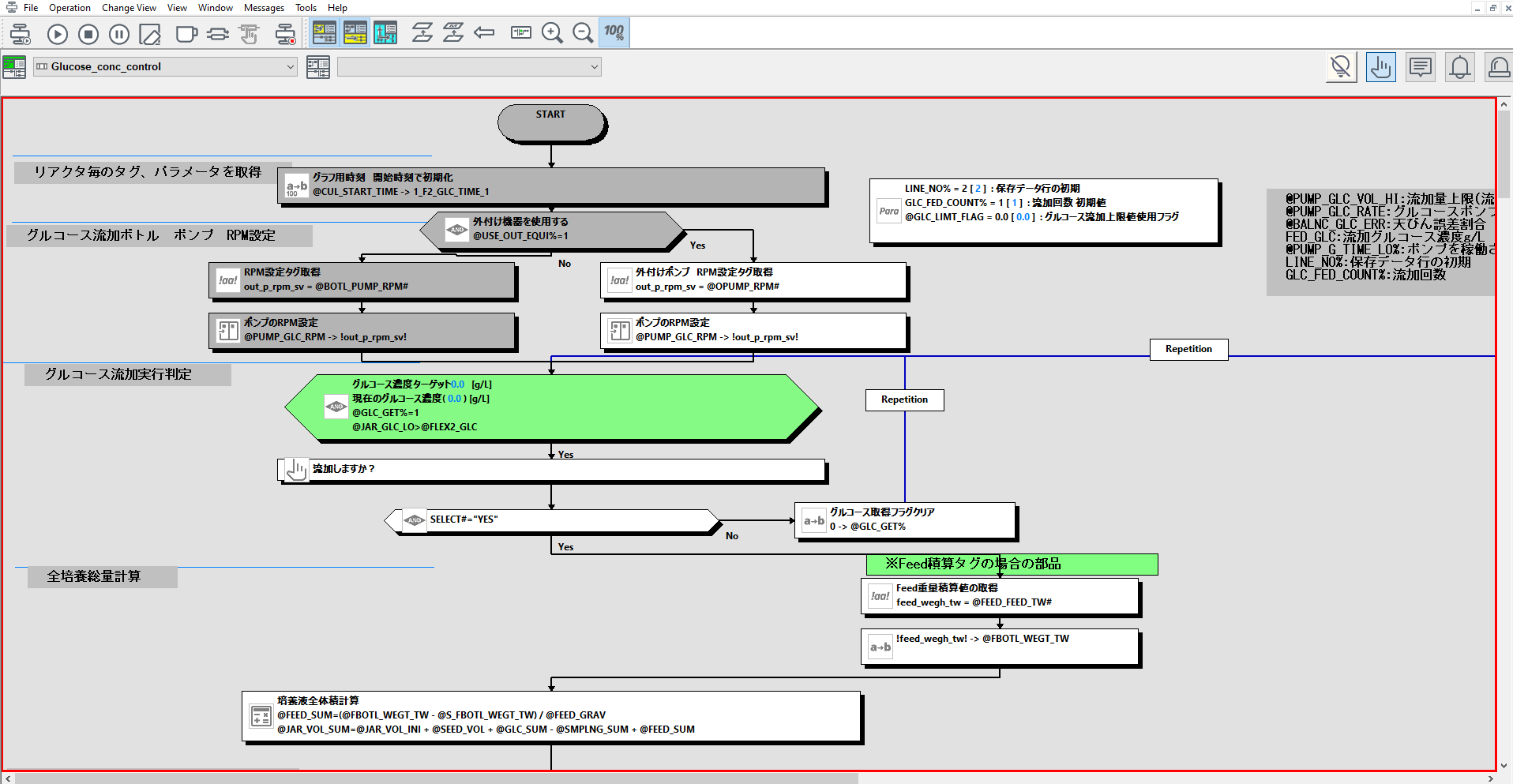Image resolution: width=1513 pixels, height=784 pixels.
Task: Click the lower Repetition label box
Action: click(904, 400)
